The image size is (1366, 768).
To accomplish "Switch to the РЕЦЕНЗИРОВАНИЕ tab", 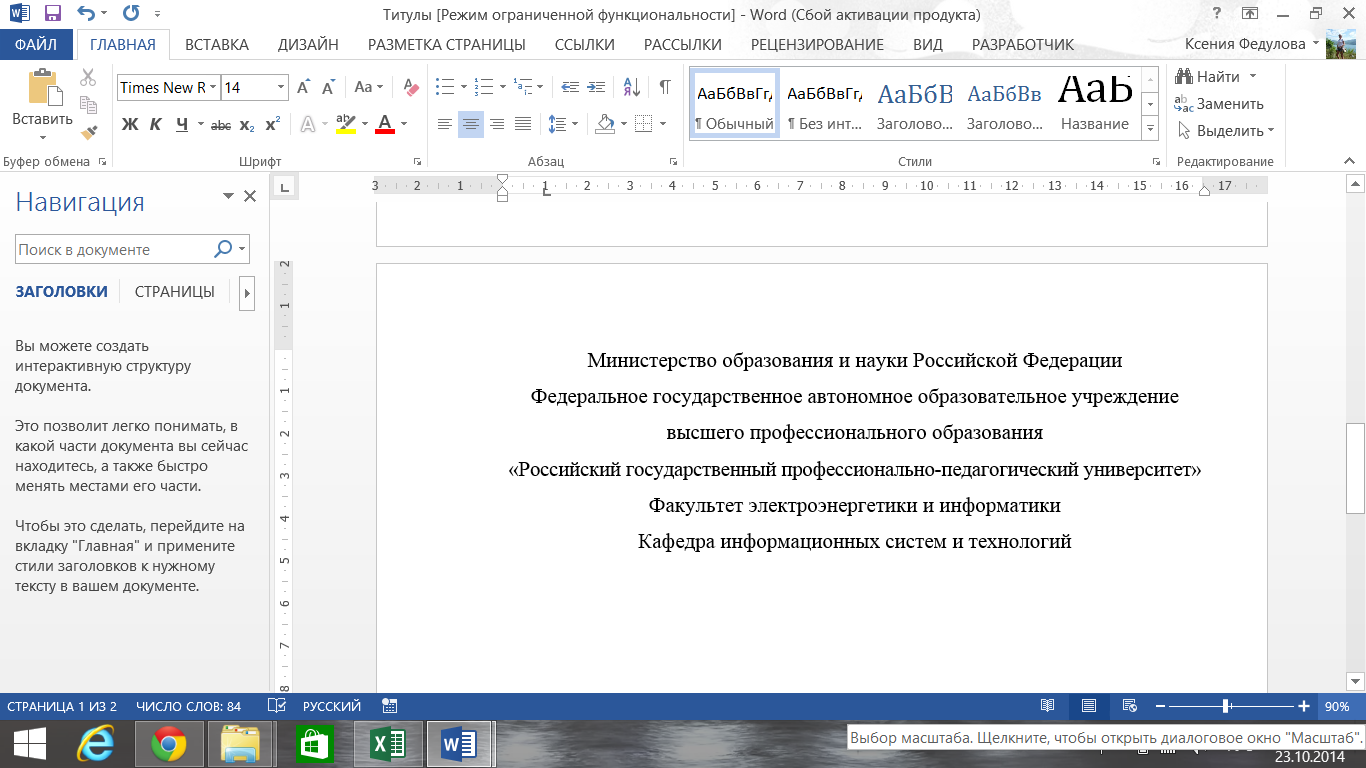I will (x=817, y=44).
